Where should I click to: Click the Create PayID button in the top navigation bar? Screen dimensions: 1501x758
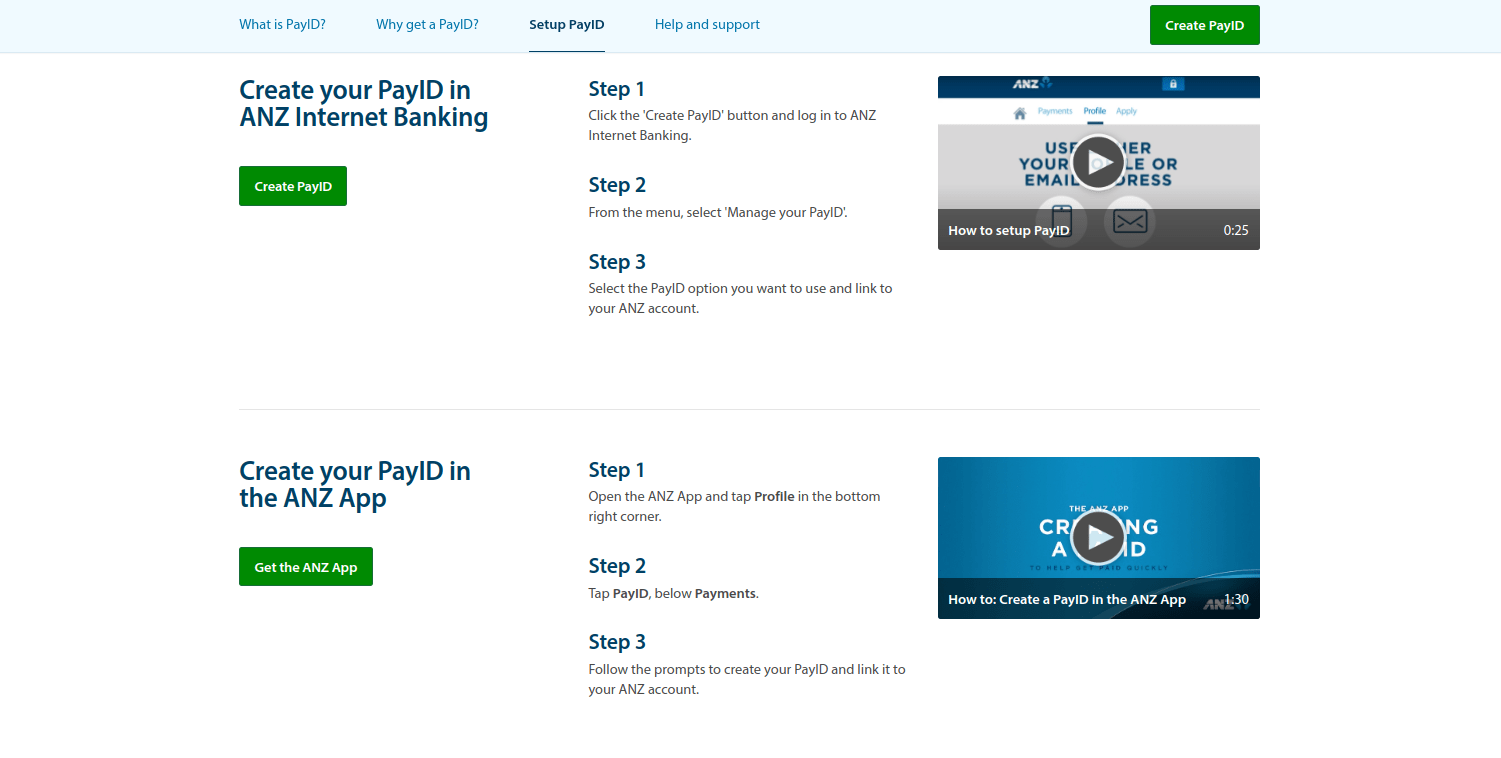click(1204, 25)
